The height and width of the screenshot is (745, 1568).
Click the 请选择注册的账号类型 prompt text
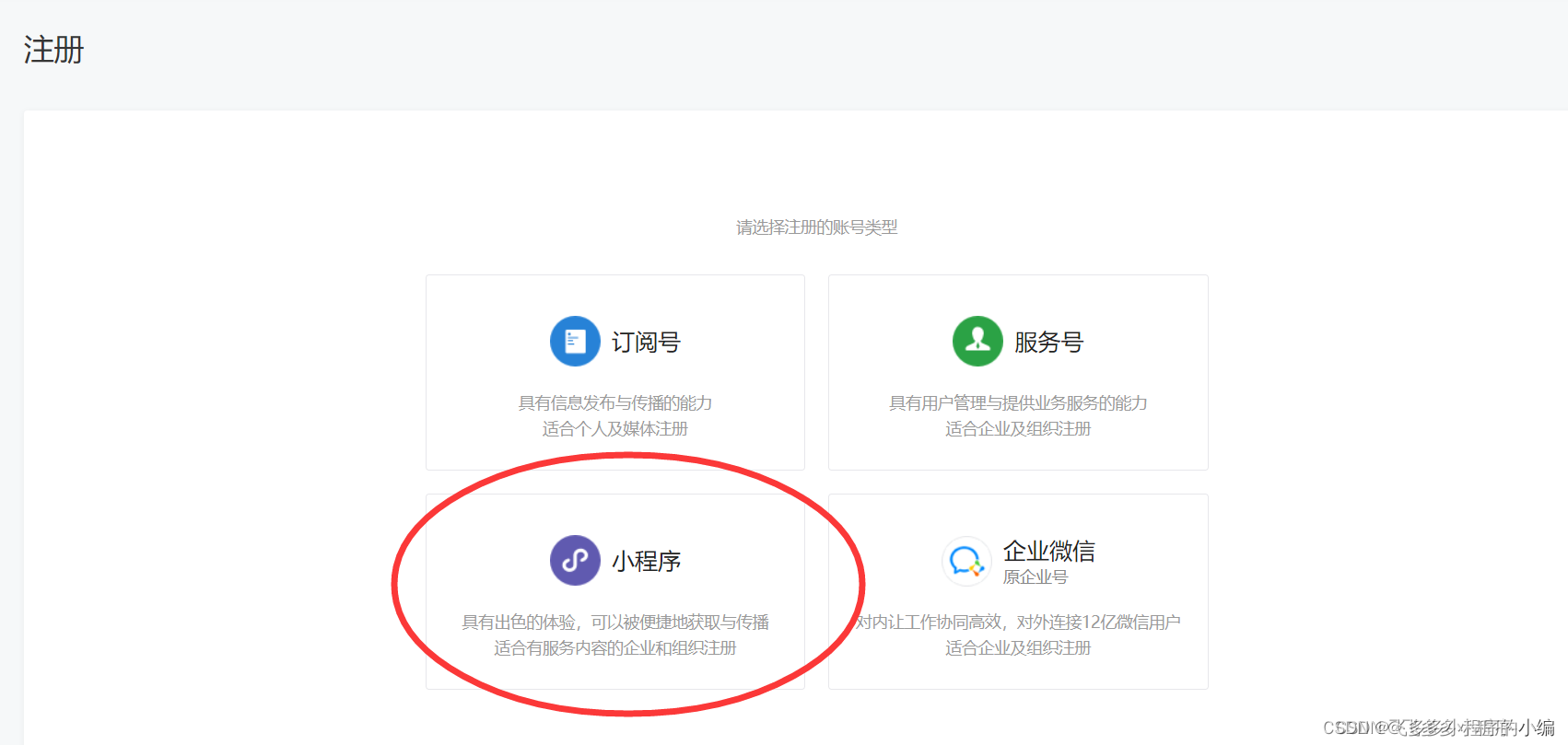tap(817, 227)
